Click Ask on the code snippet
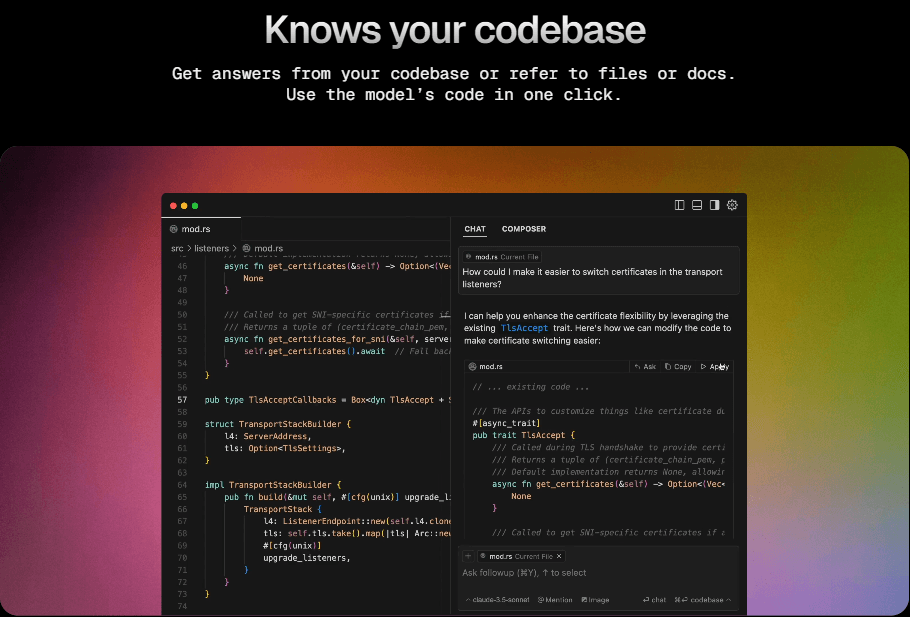 pyautogui.click(x=645, y=367)
